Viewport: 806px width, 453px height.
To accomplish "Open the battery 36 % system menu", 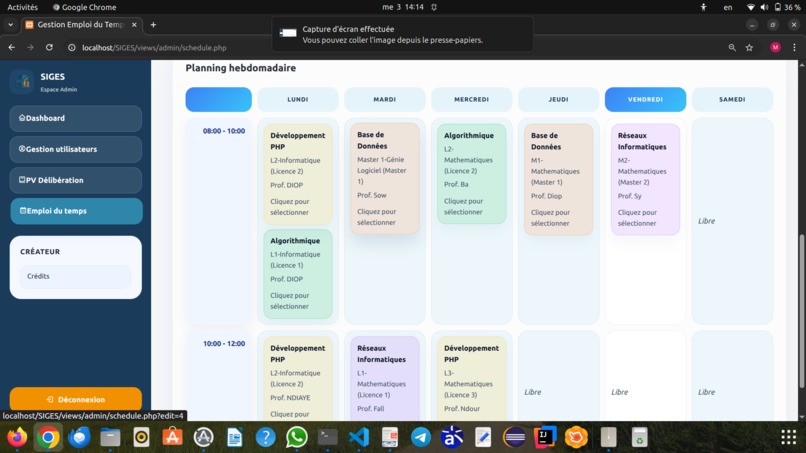I will (x=787, y=7).
